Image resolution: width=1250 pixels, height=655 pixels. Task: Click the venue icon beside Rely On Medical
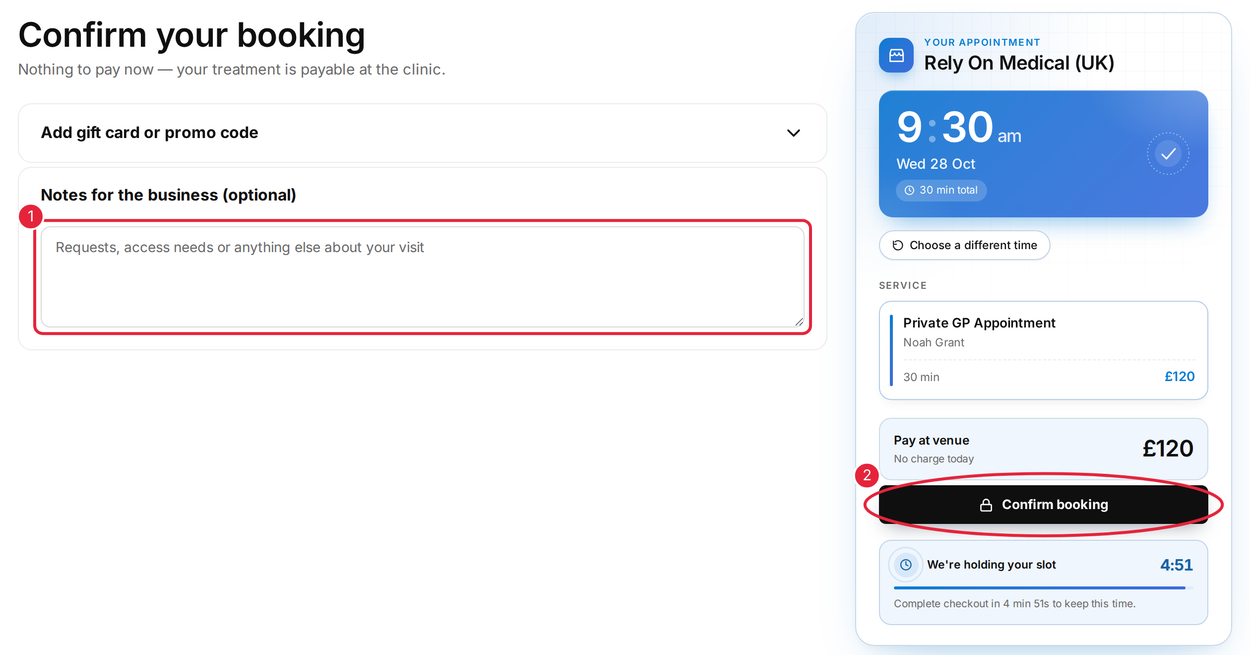896,55
